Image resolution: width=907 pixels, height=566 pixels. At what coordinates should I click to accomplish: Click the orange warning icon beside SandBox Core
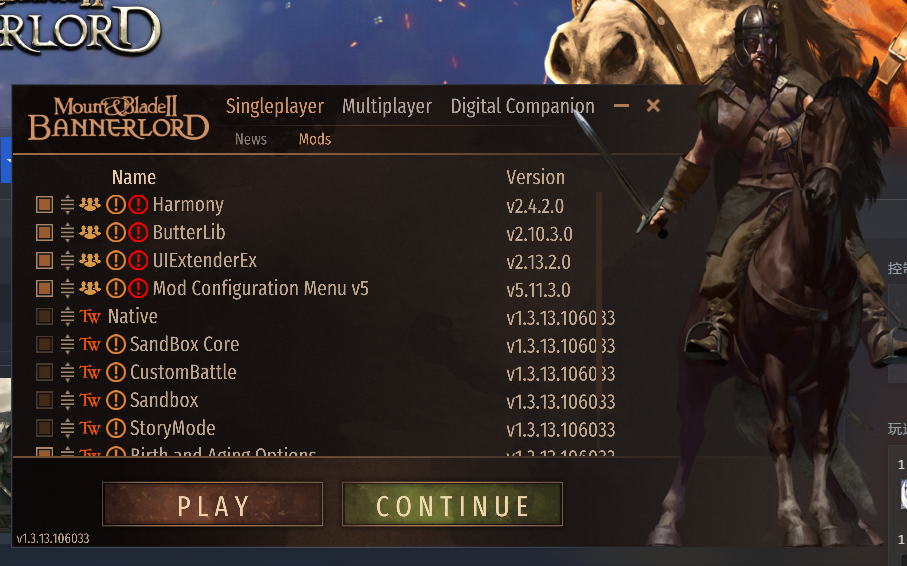tap(116, 344)
